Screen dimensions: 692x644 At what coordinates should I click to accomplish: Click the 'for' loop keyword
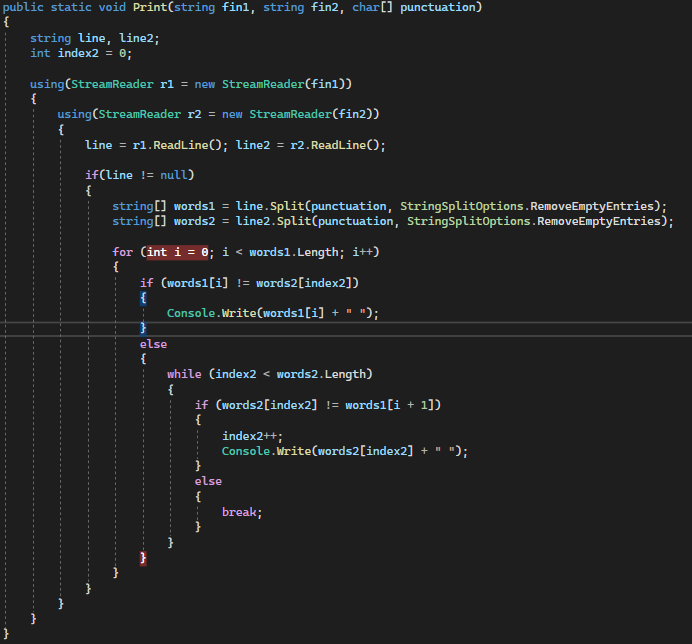pos(122,252)
